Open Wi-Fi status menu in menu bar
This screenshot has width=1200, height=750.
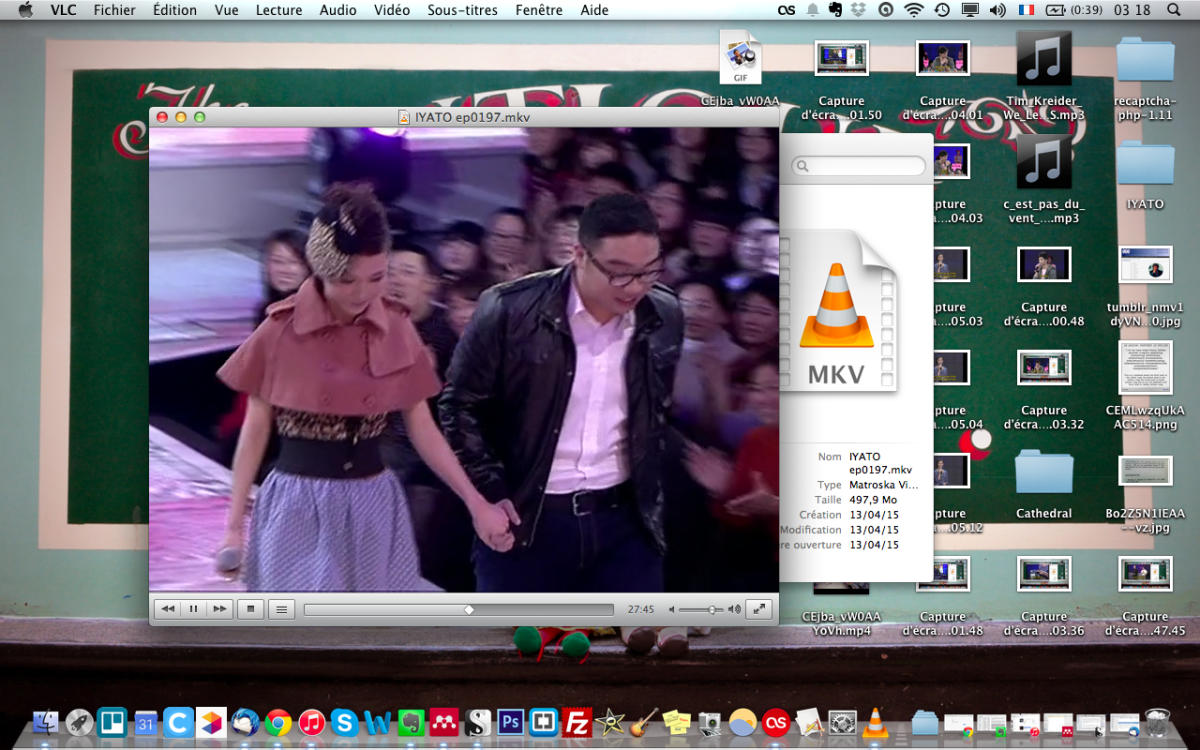(913, 10)
